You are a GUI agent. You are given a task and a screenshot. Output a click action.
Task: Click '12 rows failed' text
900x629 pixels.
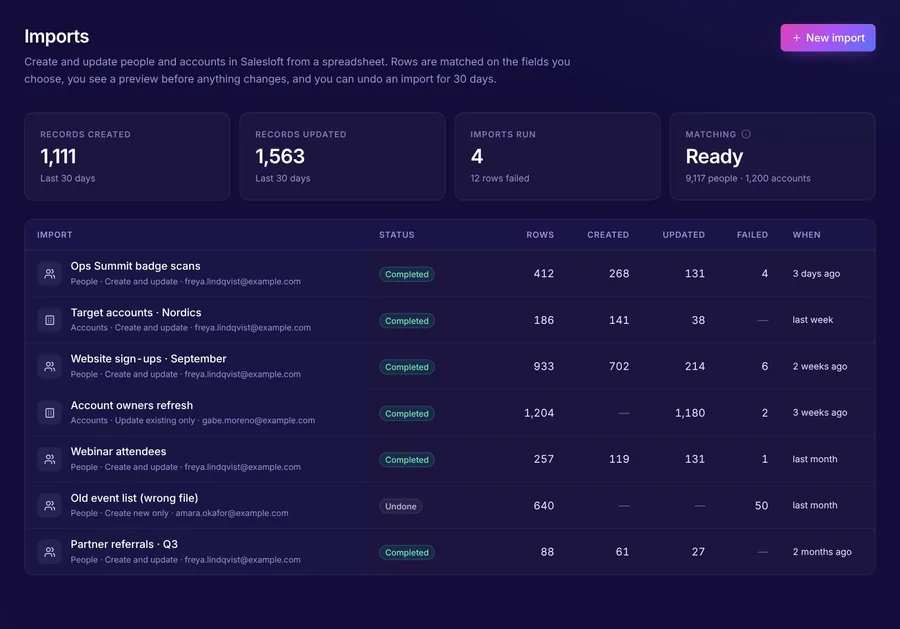[x=500, y=178]
